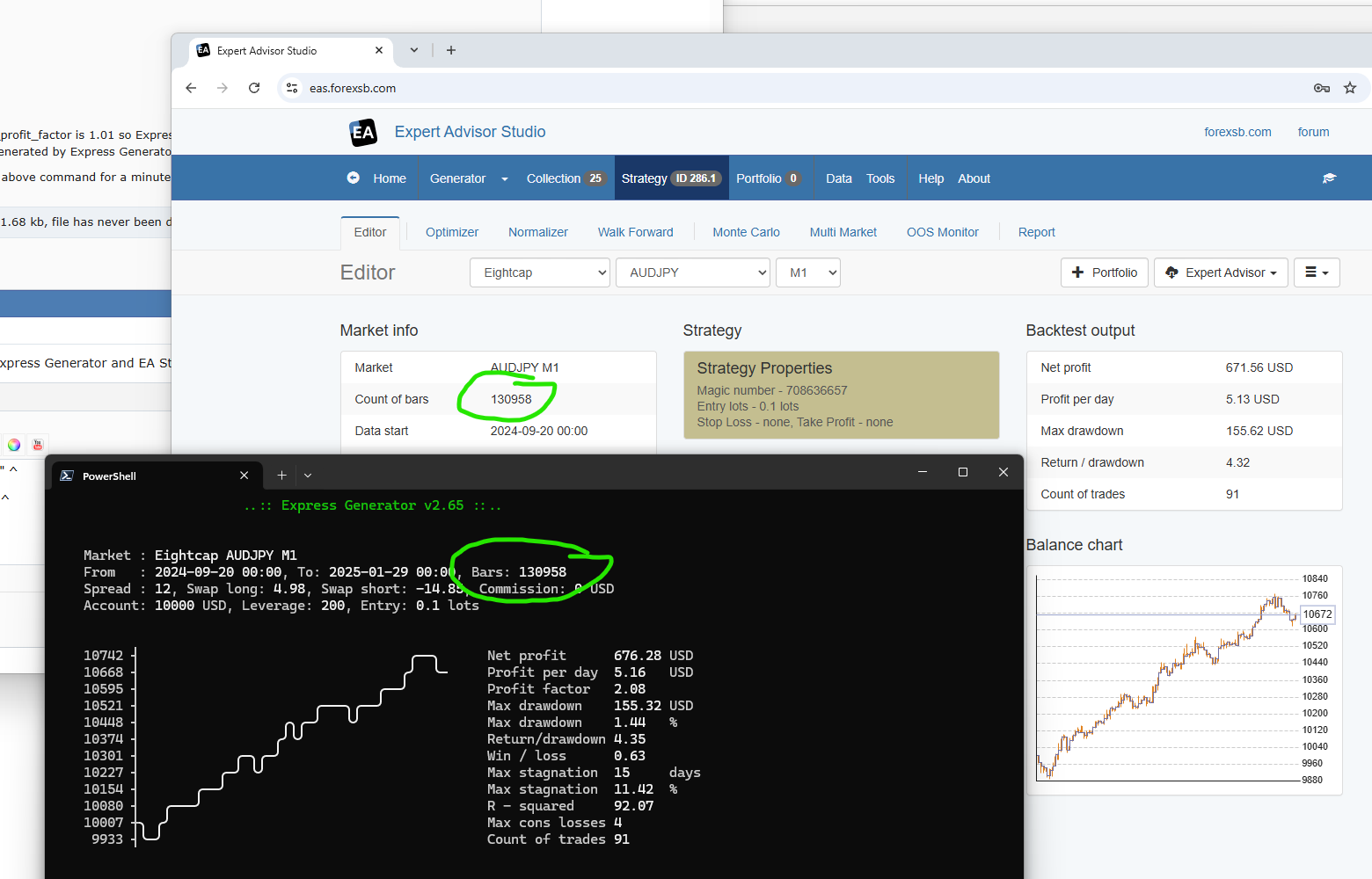The width and height of the screenshot is (1372, 879).
Task: Open the Portfolio navigation item
Action: (768, 178)
